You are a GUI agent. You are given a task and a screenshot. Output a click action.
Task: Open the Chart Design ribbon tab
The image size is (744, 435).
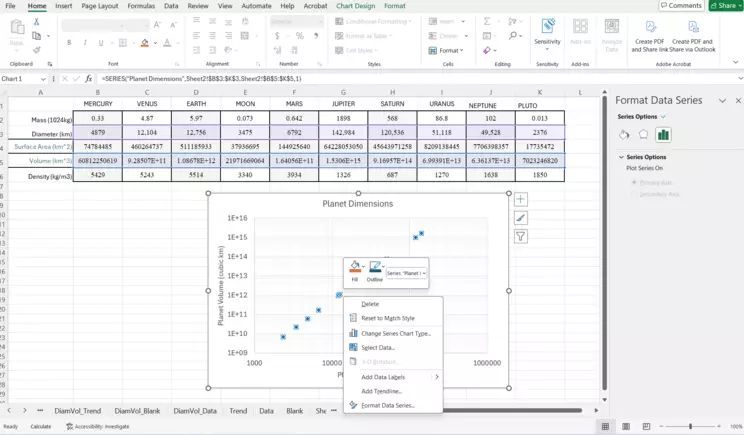pyautogui.click(x=355, y=6)
